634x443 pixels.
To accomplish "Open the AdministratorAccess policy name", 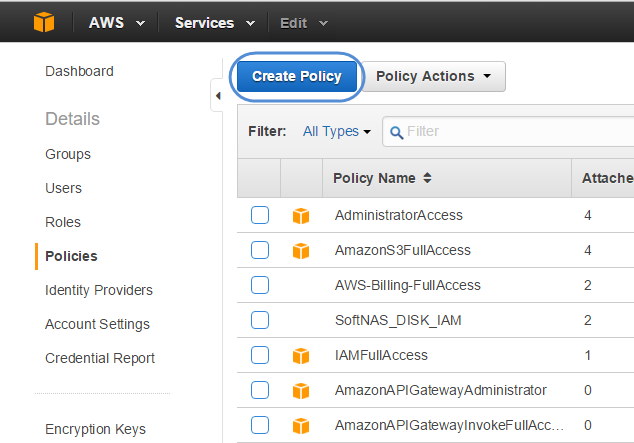I will point(399,215).
